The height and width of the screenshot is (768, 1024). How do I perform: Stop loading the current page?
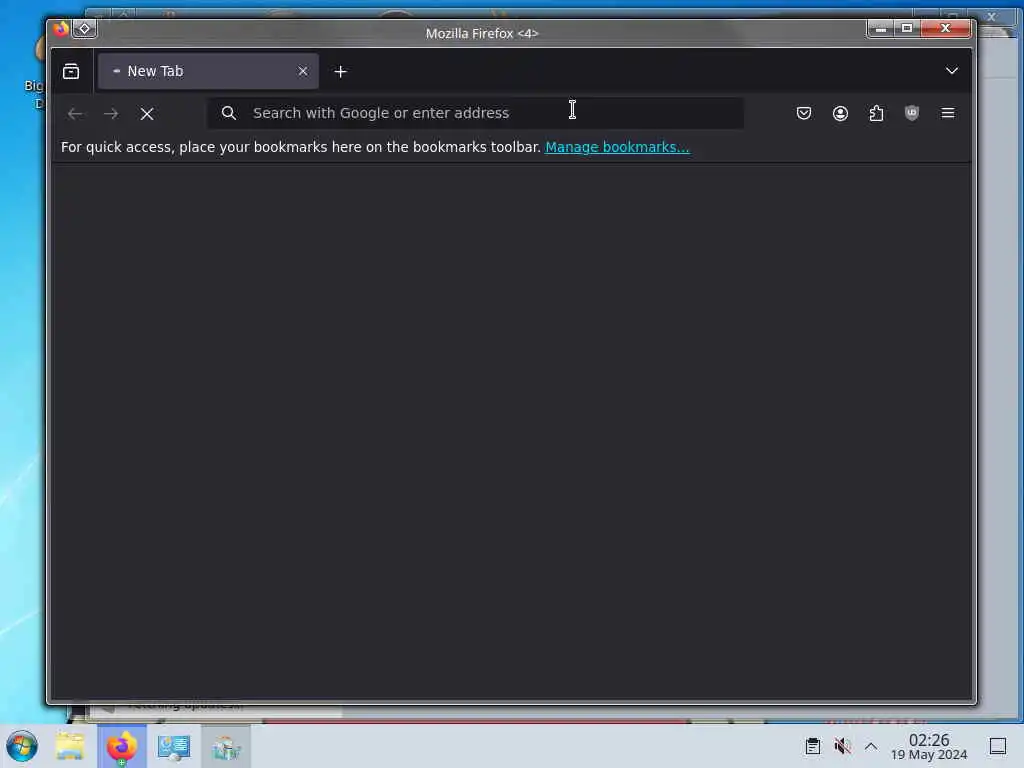coord(147,114)
